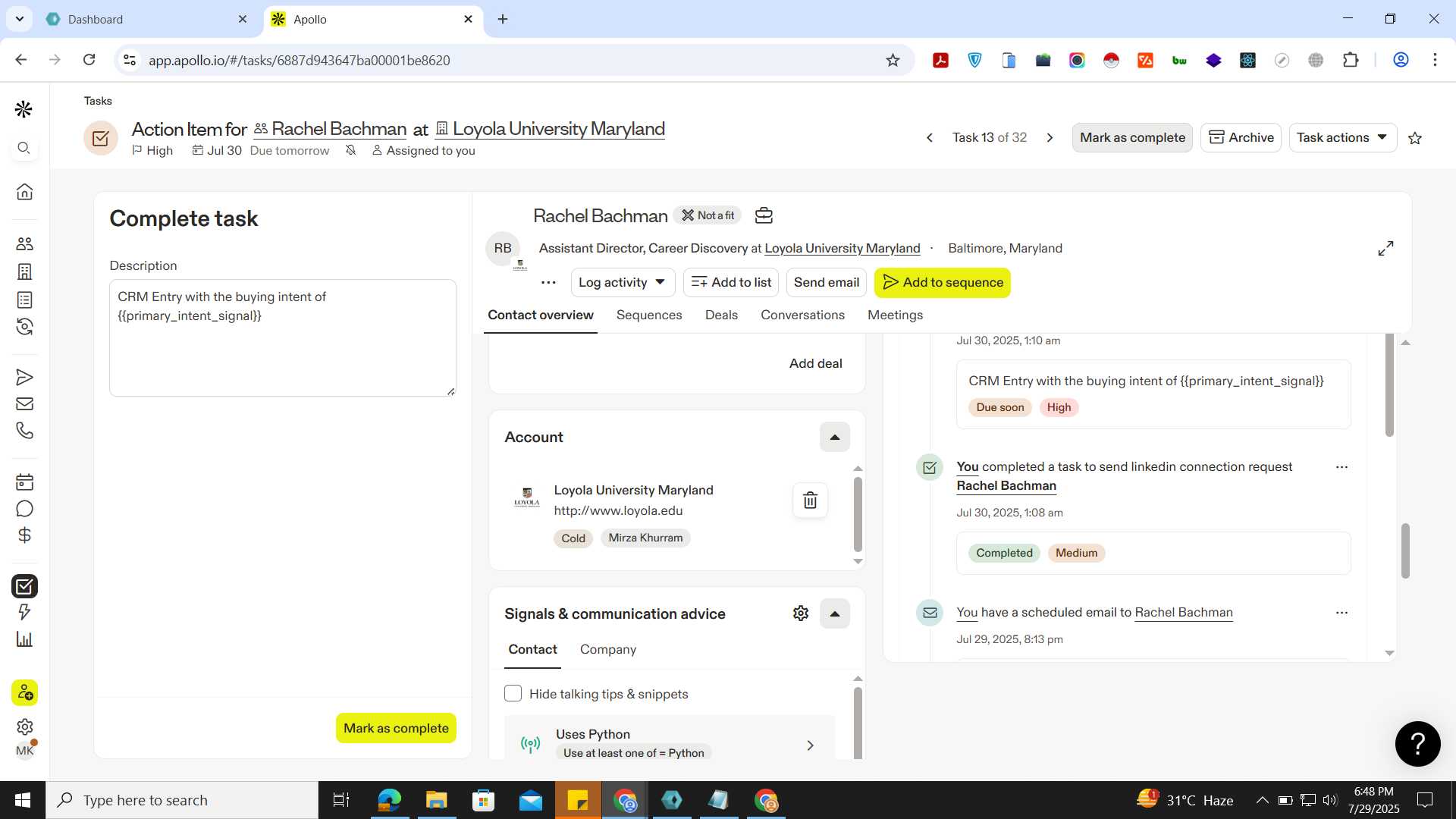Viewport: 1456px width, 819px height.
Task: Open search in the Apollo sidebar
Action: 24,148
